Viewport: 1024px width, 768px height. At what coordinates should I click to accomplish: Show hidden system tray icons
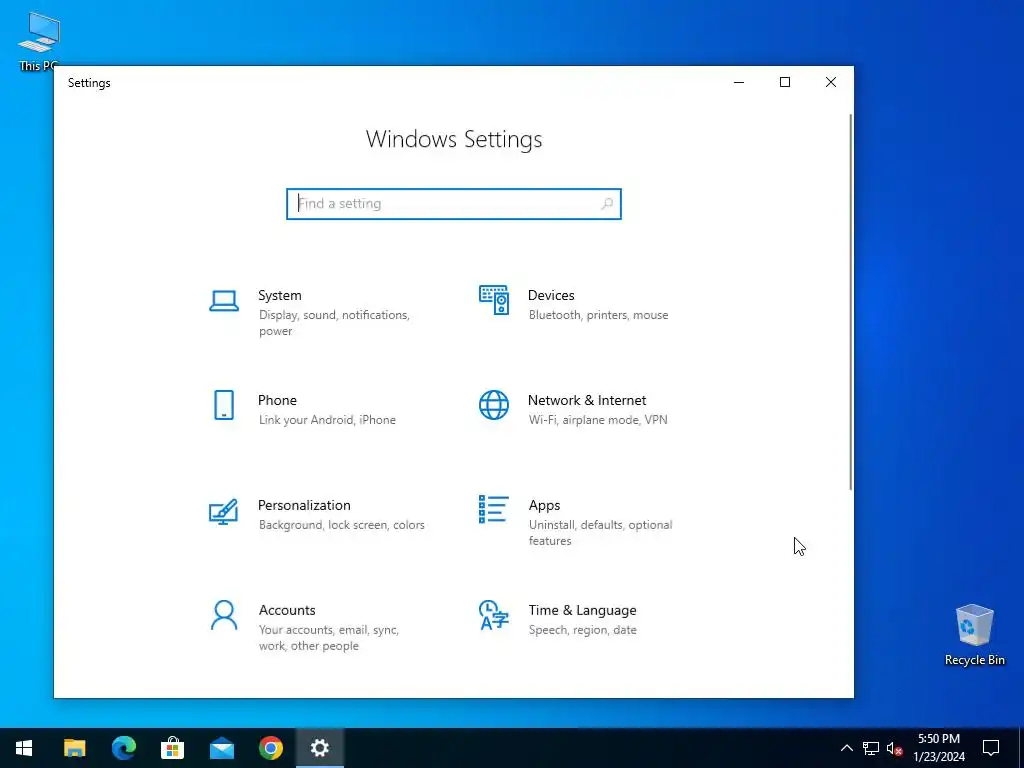[x=846, y=748]
